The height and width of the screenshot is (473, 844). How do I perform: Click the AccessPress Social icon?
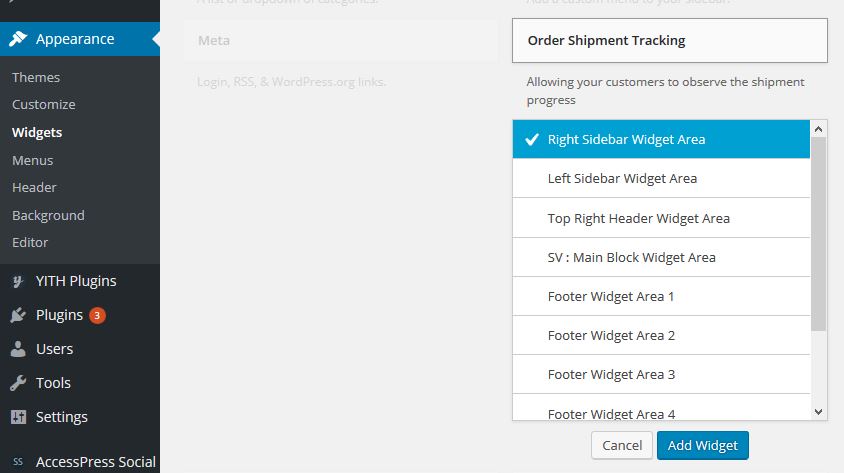[x=18, y=462]
